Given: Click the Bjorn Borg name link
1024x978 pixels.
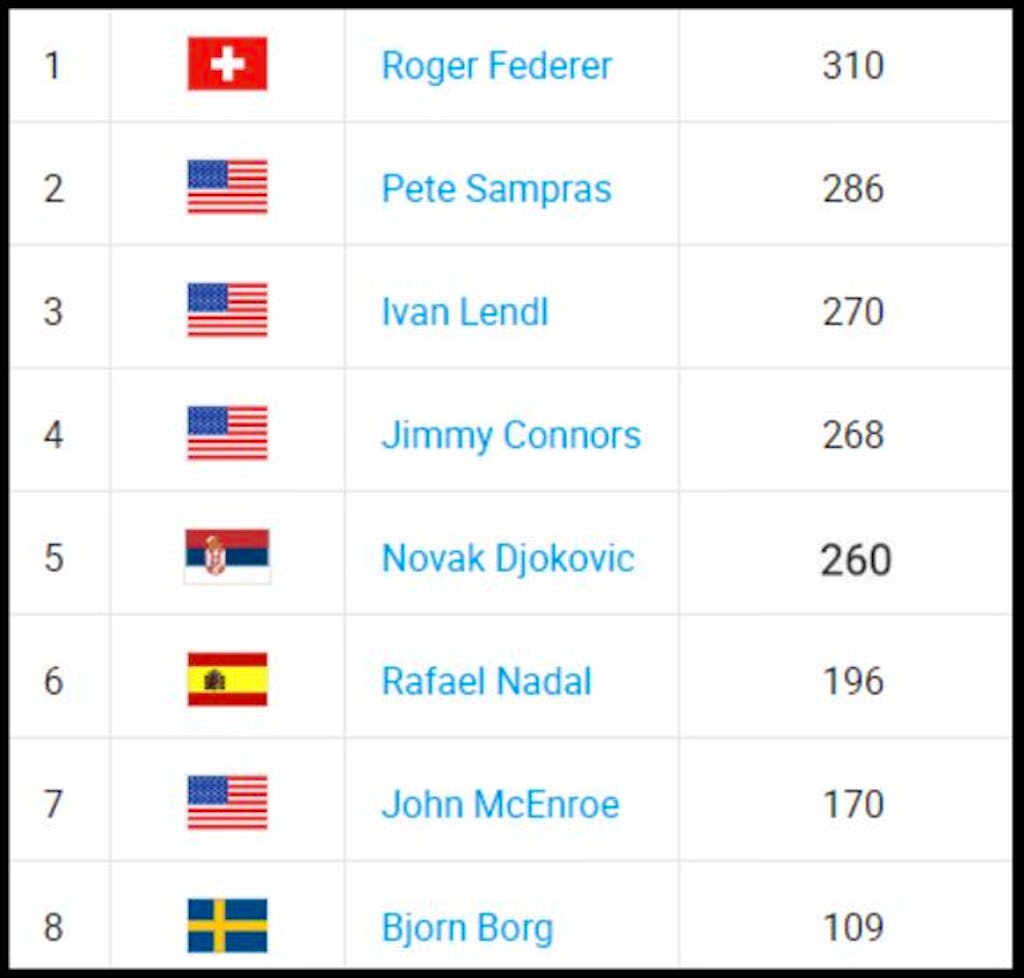Looking at the screenshot, I should pyautogui.click(x=468, y=928).
